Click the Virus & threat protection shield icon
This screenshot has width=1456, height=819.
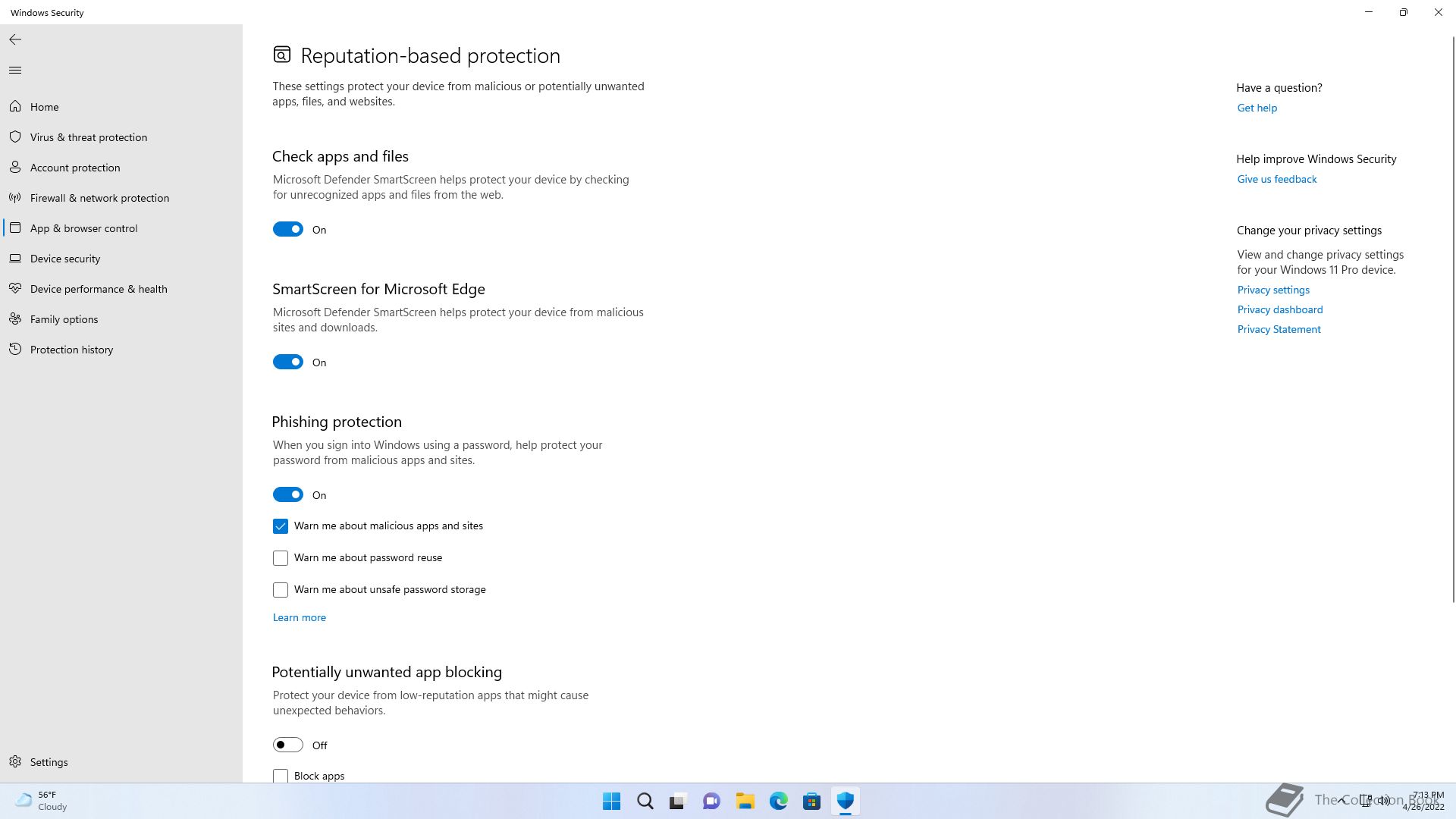(x=15, y=137)
